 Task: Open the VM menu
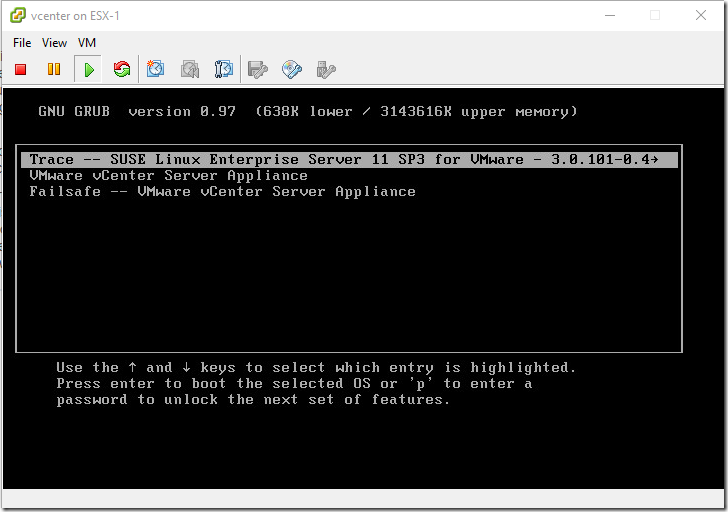coord(87,43)
